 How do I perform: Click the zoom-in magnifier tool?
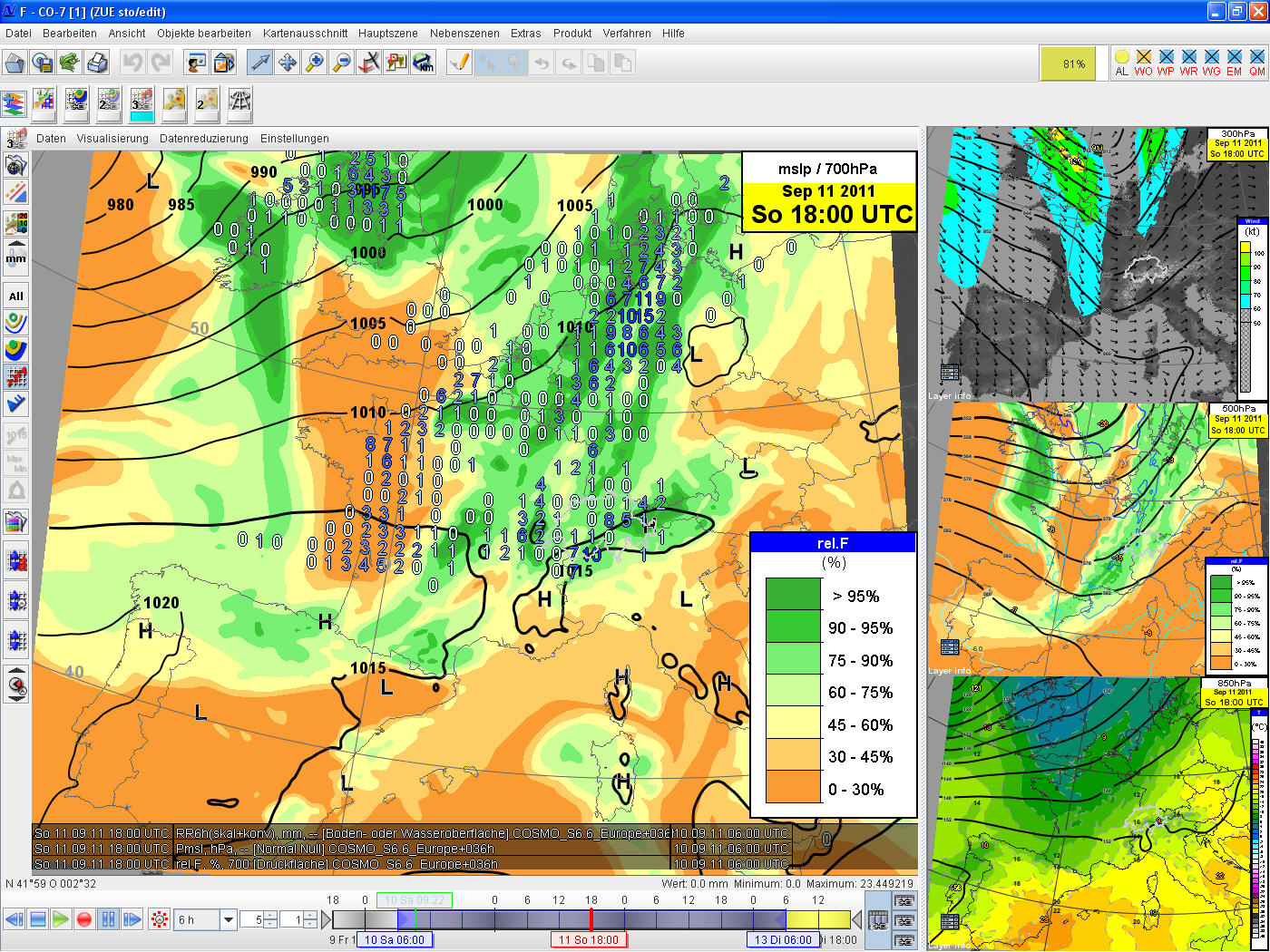(x=314, y=63)
